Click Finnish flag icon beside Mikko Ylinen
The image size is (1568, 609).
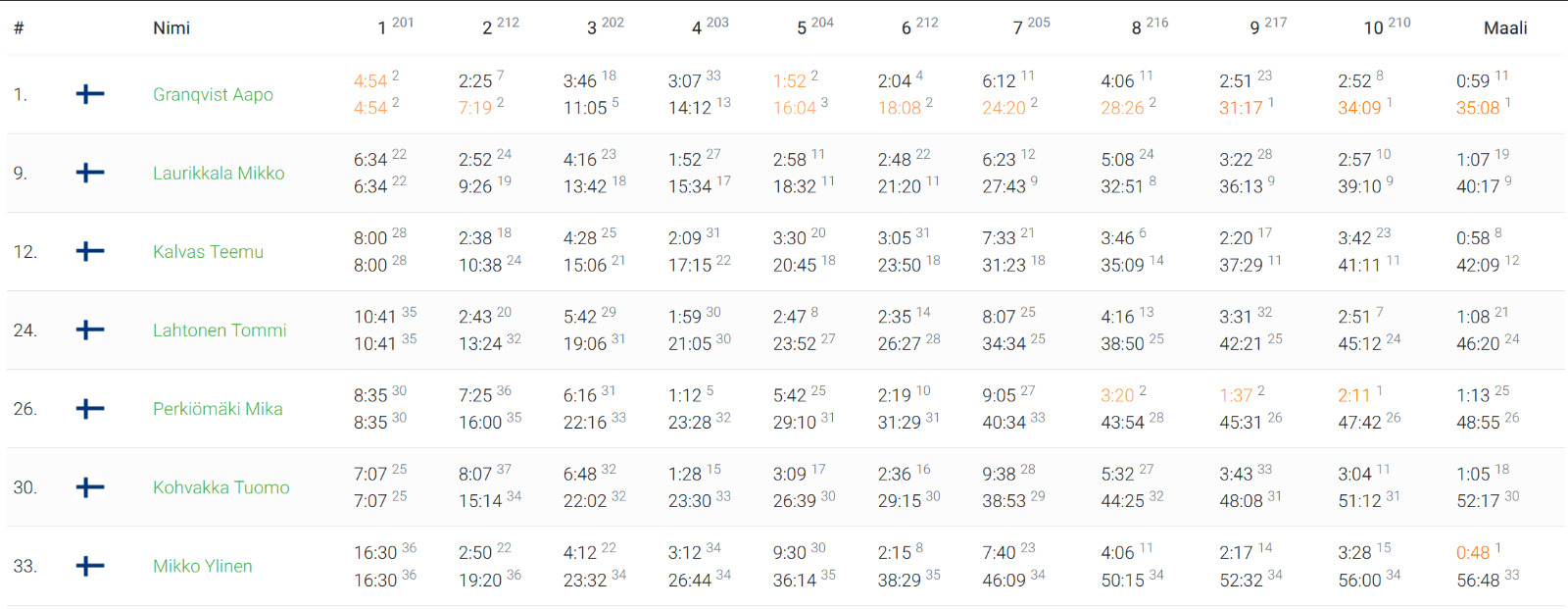tap(90, 566)
